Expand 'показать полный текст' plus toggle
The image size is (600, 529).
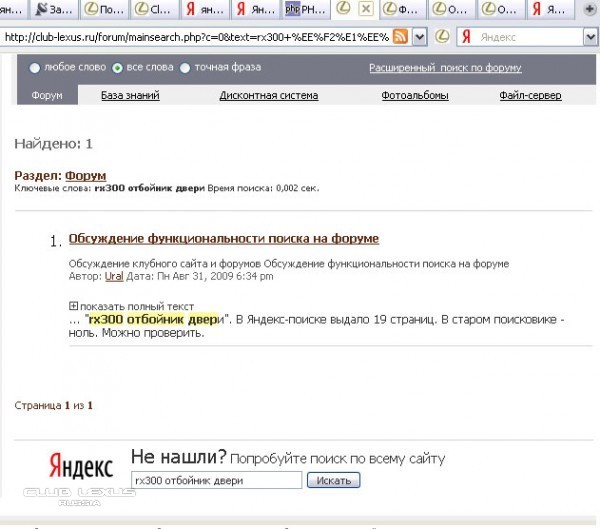pos(73,305)
